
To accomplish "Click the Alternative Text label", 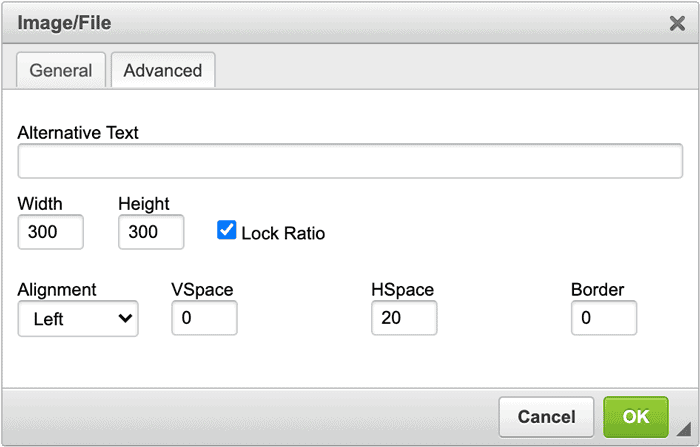I will pos(78,133).
